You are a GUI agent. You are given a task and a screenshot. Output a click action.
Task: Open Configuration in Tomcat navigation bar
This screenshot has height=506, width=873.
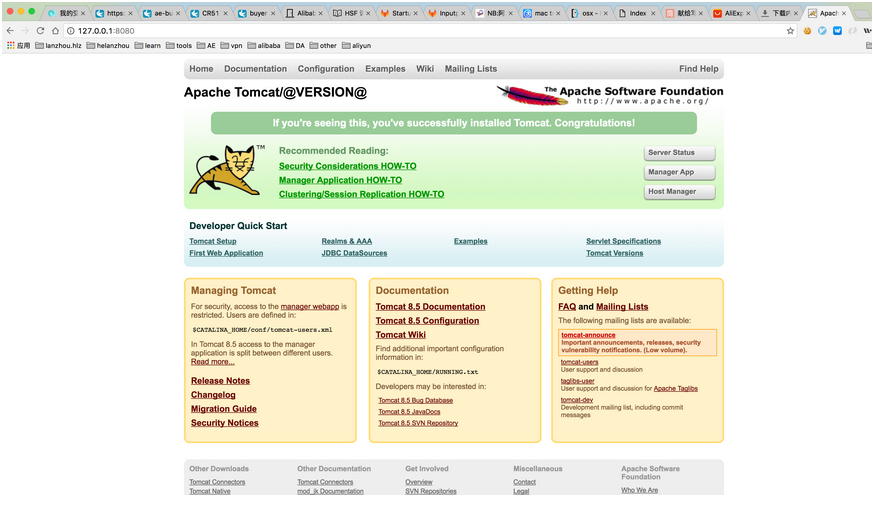(326, 69)
